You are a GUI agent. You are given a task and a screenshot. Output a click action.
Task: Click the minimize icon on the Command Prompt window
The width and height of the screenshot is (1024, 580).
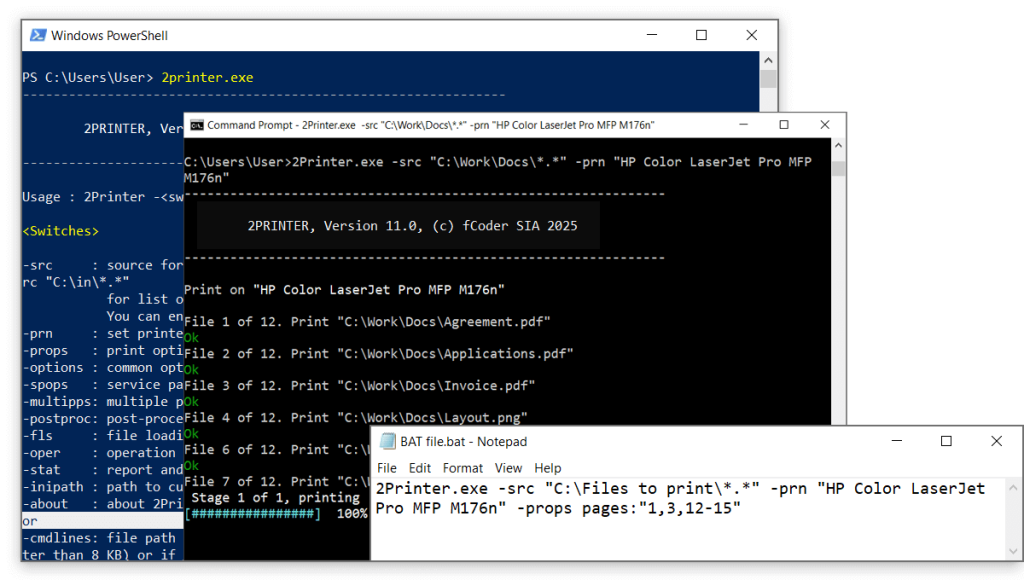click(745, 125)
